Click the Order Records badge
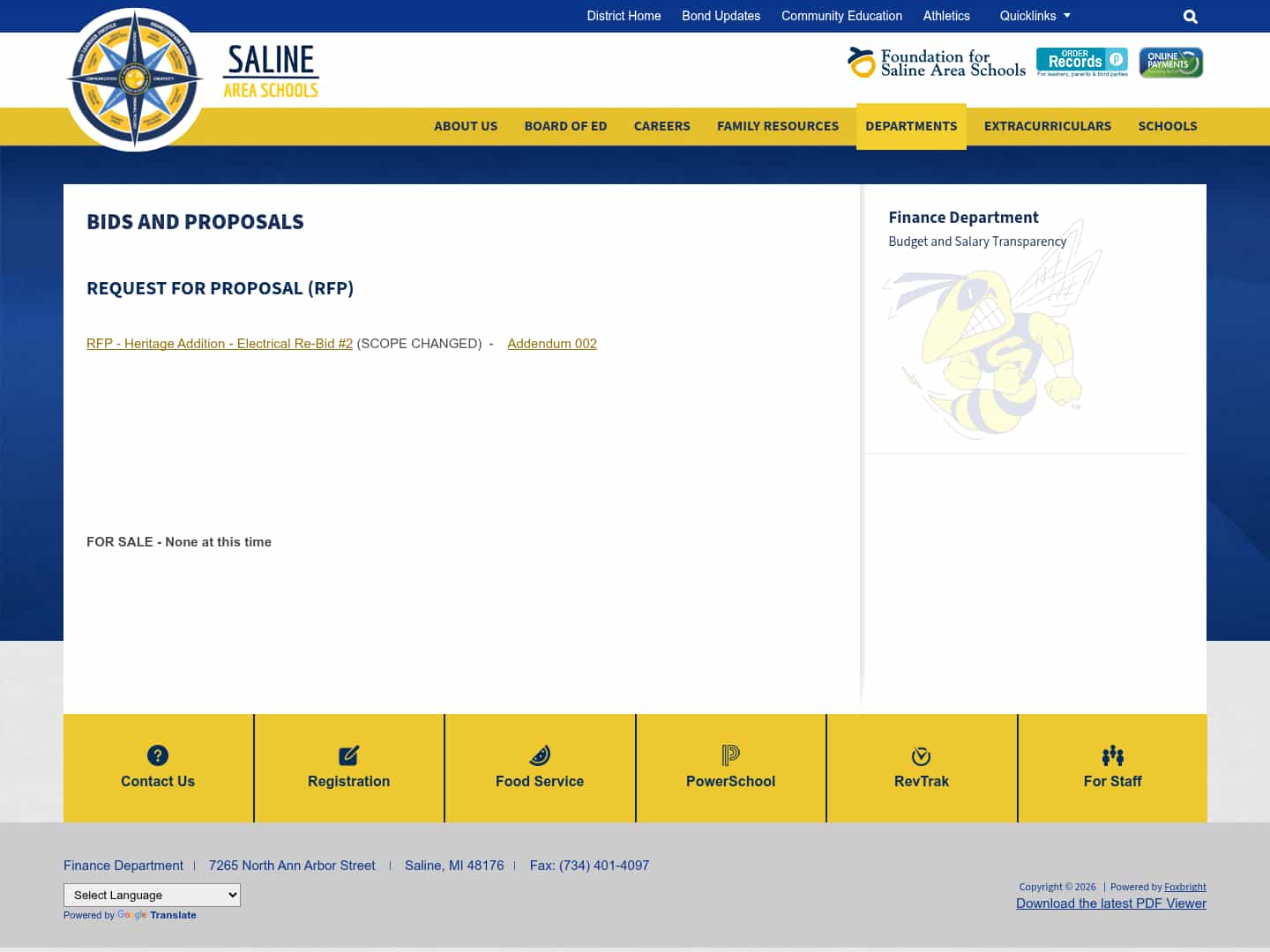 tap(1082, 62)
